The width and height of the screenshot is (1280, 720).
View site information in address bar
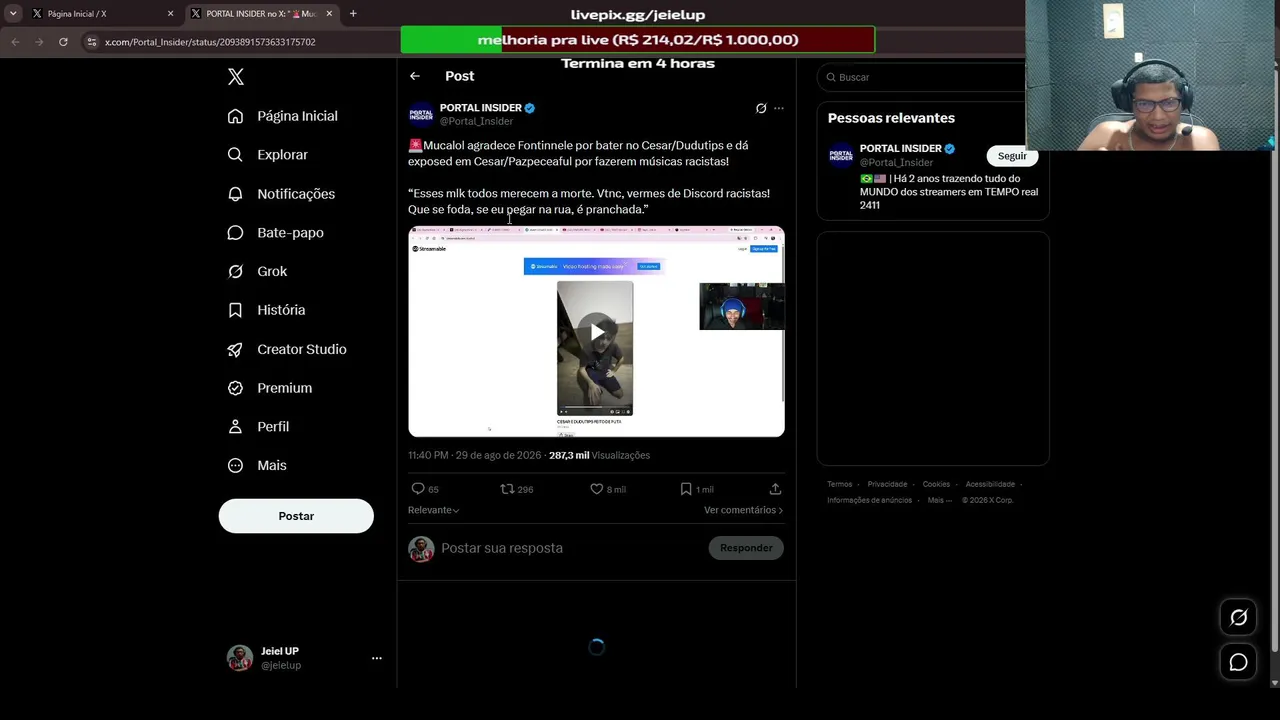(92, 42)
